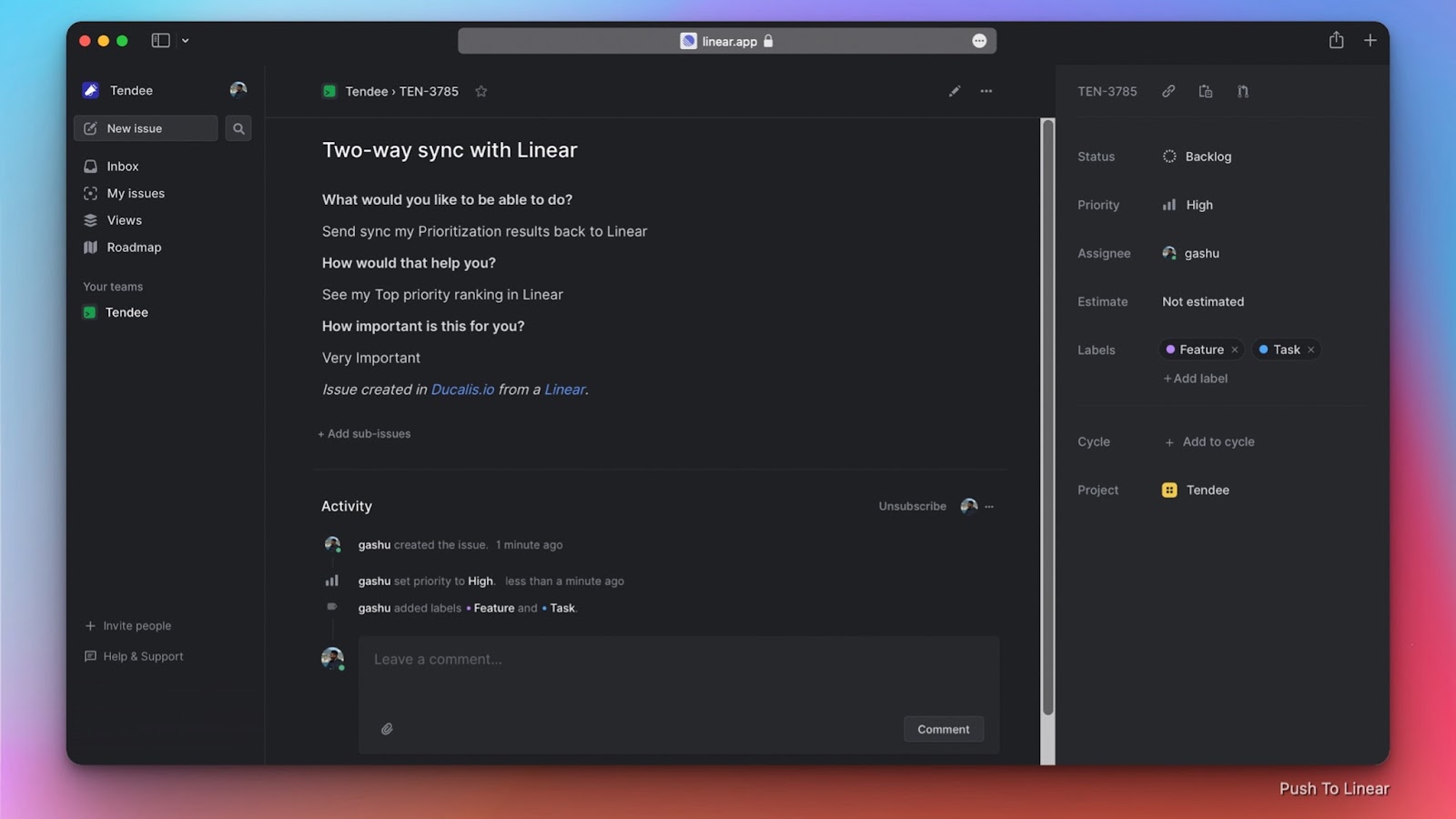This screenshot has height=819, width=1456.
Task: Click the Ducalis.io link
Action: click(x=462, y=389)
